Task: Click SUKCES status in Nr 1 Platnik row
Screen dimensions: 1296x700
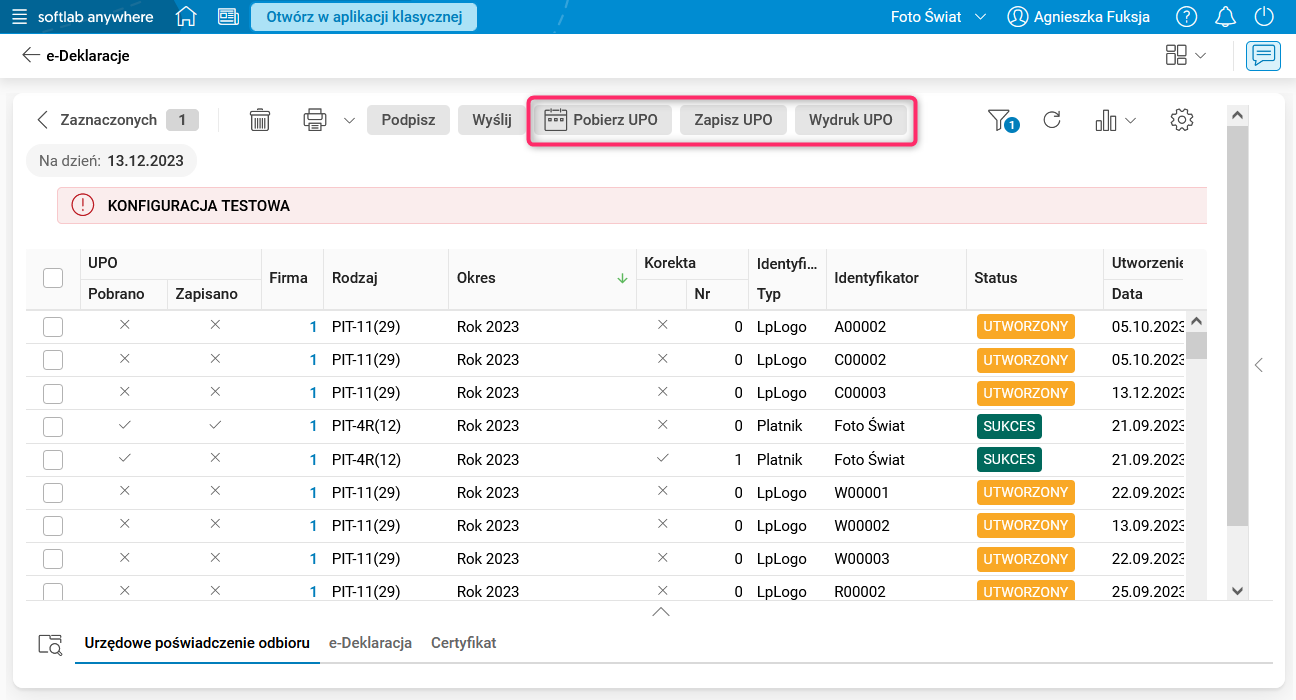Action: tap(1009, 459)
